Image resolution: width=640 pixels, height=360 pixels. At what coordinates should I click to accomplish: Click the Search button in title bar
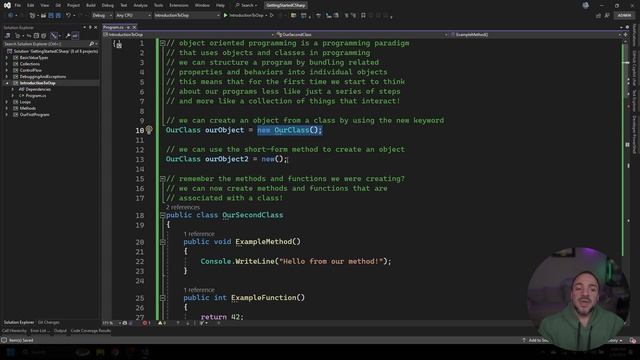246,5
